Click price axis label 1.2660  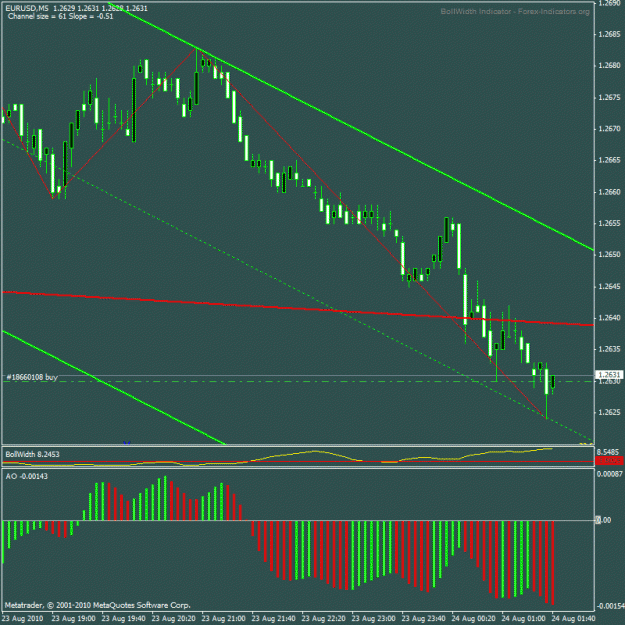pos(609,192)
